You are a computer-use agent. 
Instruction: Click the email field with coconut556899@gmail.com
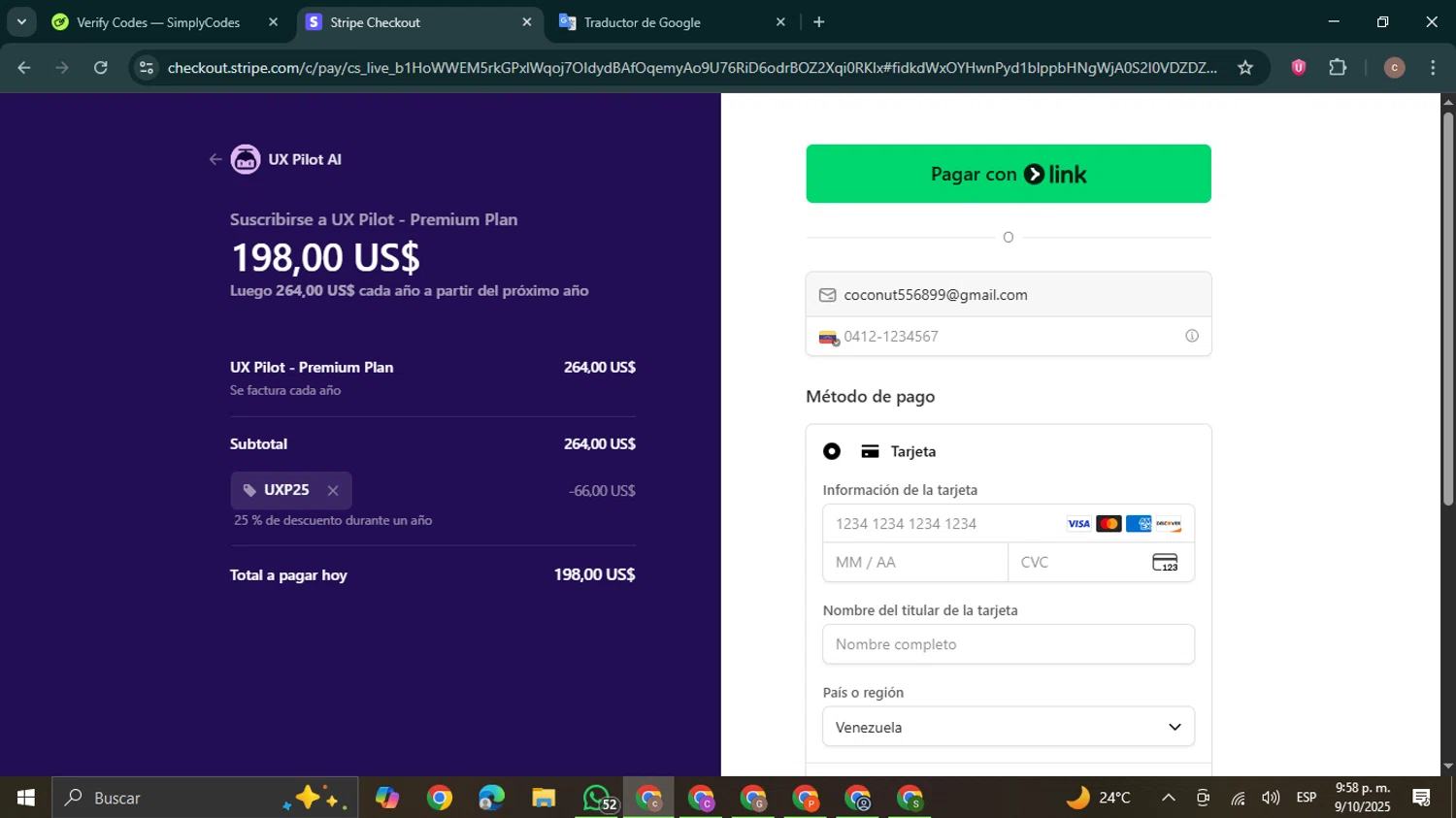(x=1009, y=295)
